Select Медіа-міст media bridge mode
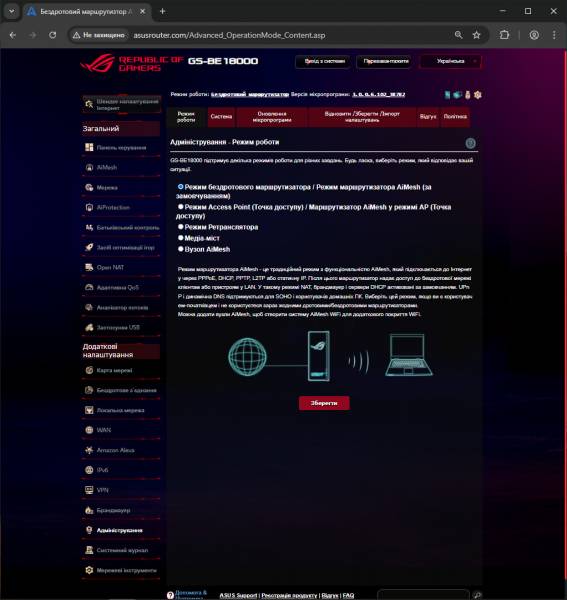This screenshot has height=600, width=567. [181, 238]
